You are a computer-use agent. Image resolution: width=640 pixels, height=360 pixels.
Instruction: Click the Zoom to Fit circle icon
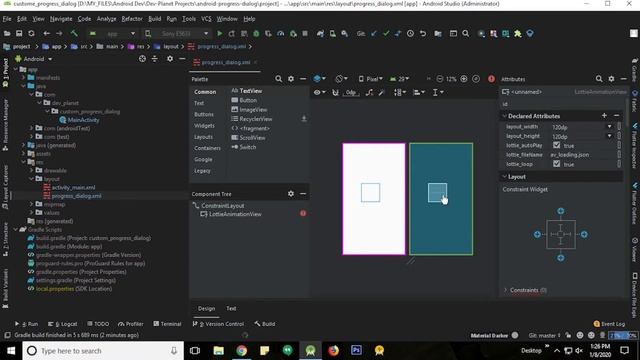tap(476, 79)
